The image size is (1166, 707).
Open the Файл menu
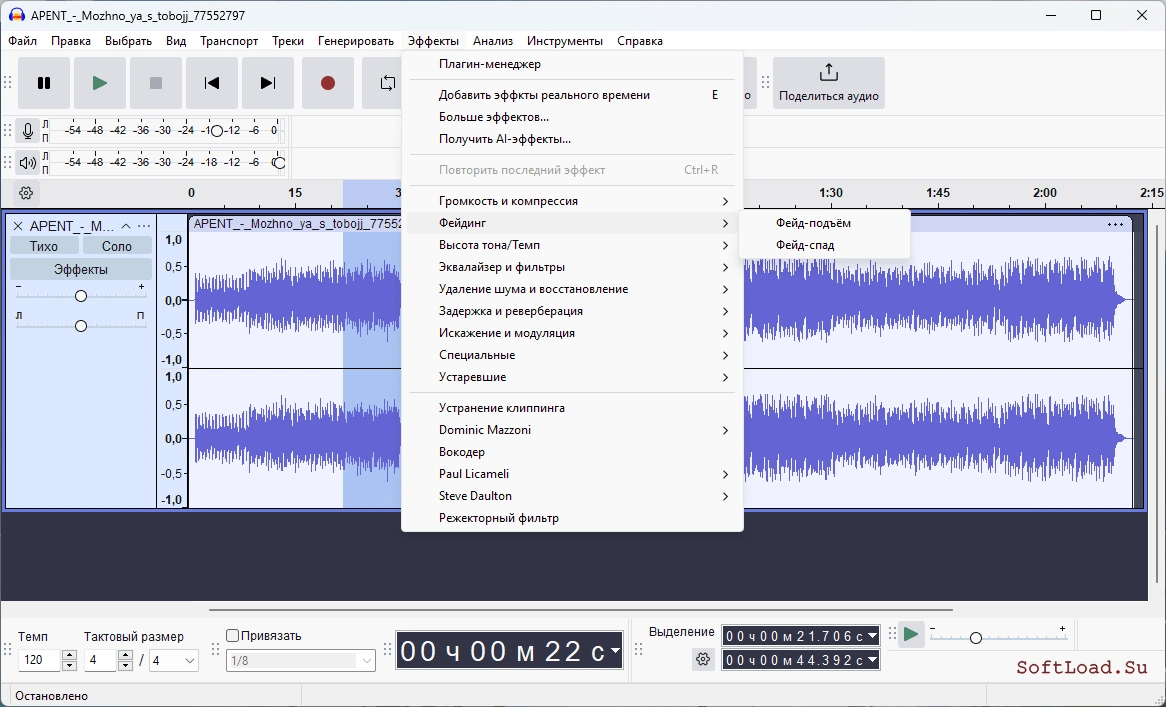pyautogui.click(x=23, y=41)
